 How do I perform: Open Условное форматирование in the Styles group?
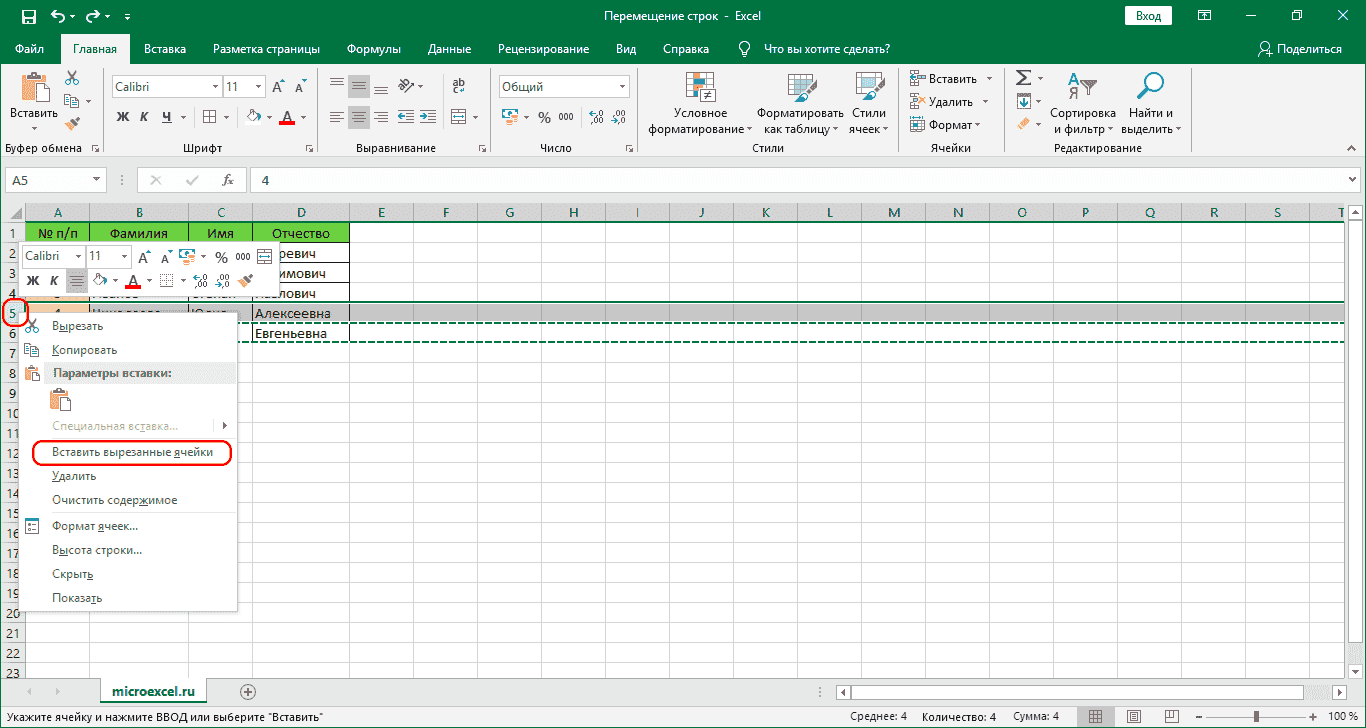pos(700,100)
